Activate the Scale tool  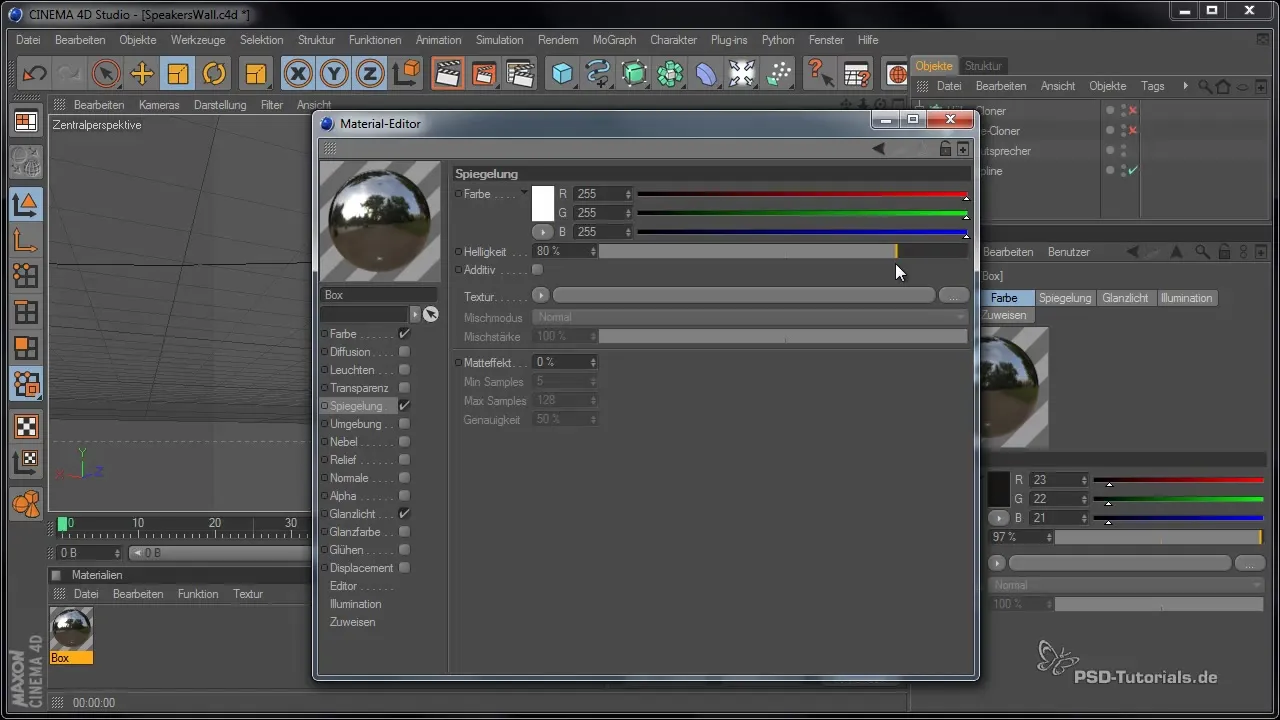[178, 73]
